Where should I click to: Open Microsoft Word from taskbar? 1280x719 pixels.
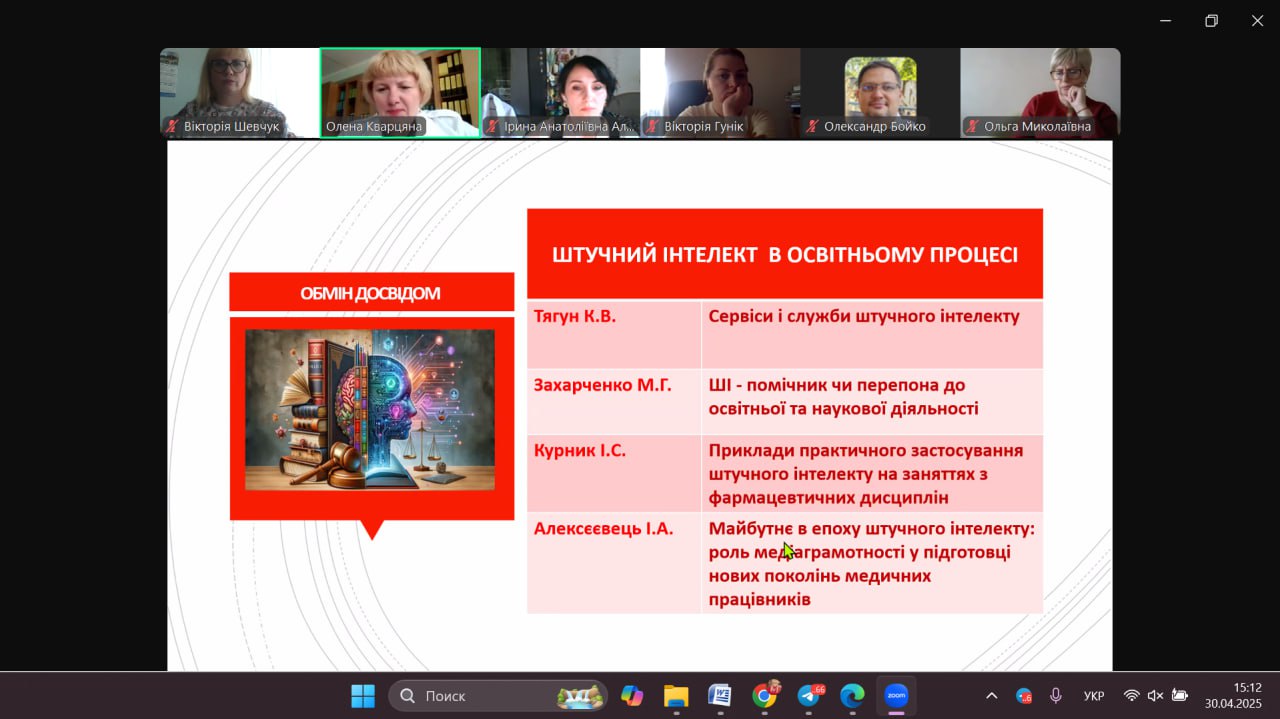(x=720, y=695)
